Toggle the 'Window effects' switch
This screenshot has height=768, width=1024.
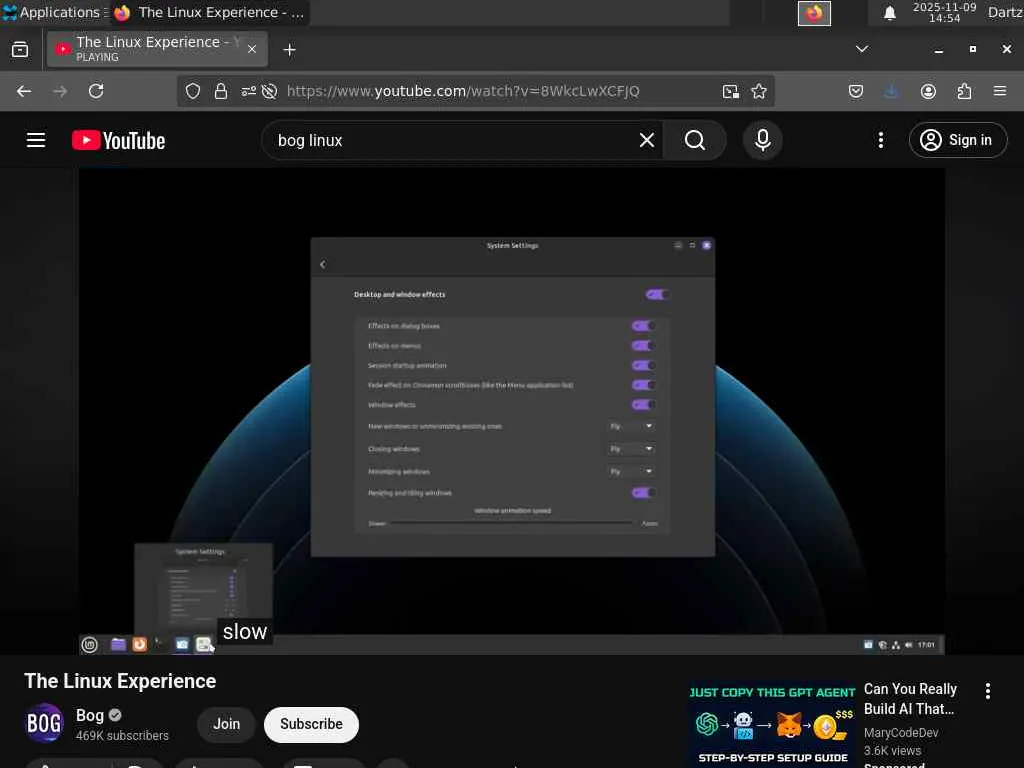coord(643,405)
